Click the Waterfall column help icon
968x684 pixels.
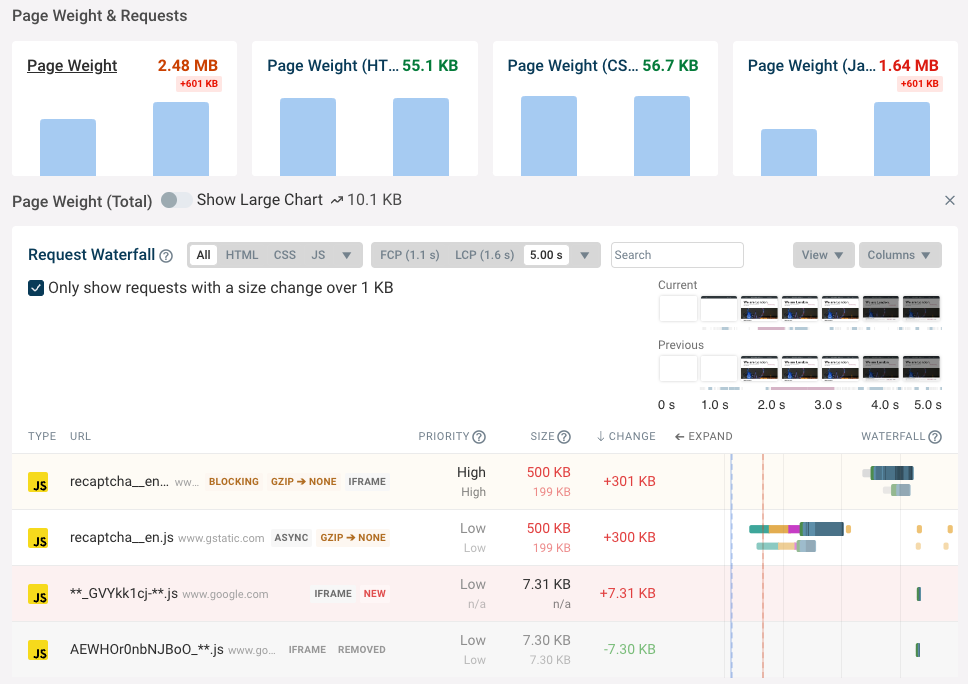pyautogui.click(x=935, y=436)
